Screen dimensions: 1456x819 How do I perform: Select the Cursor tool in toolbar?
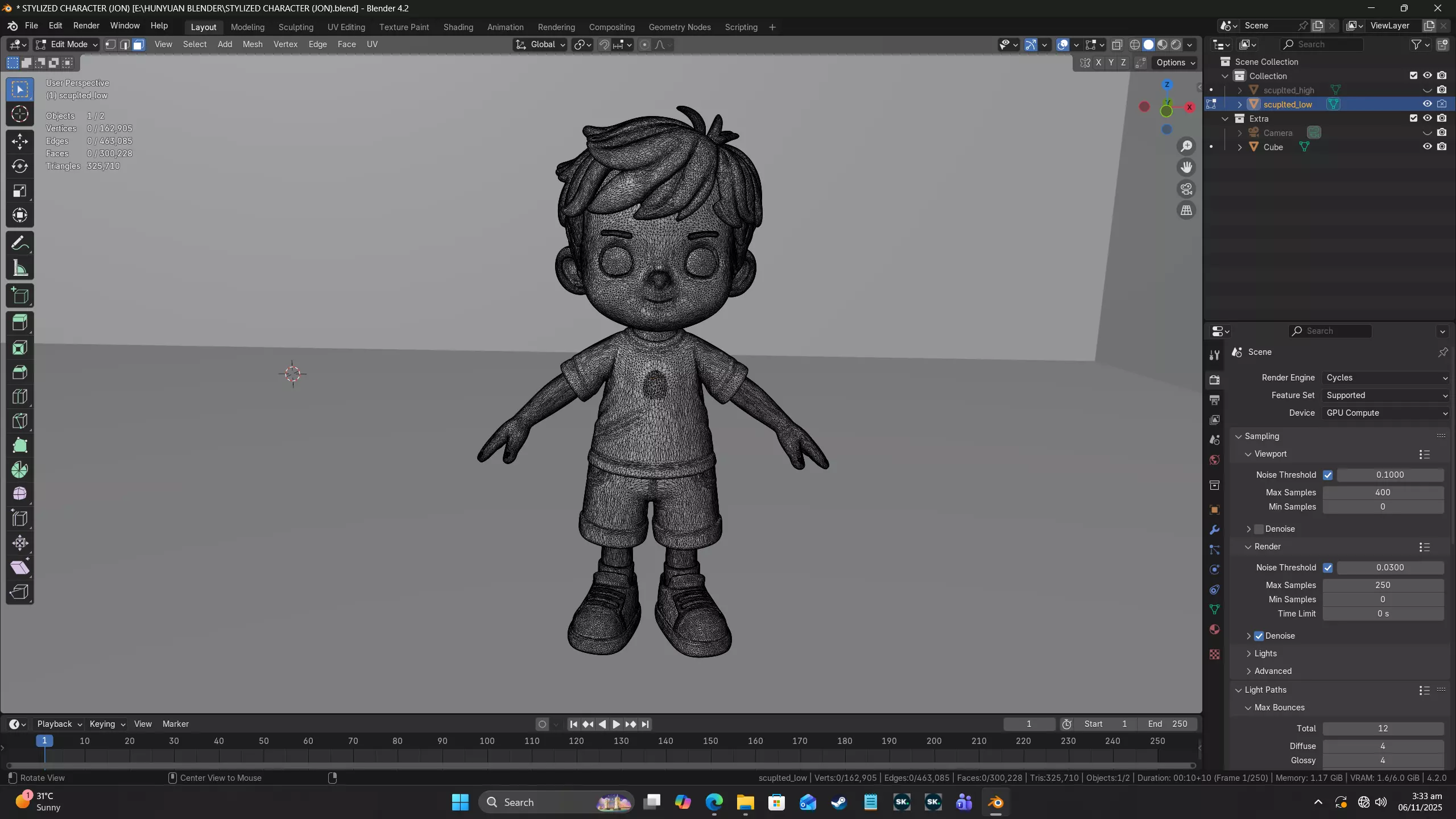point(20,114)
